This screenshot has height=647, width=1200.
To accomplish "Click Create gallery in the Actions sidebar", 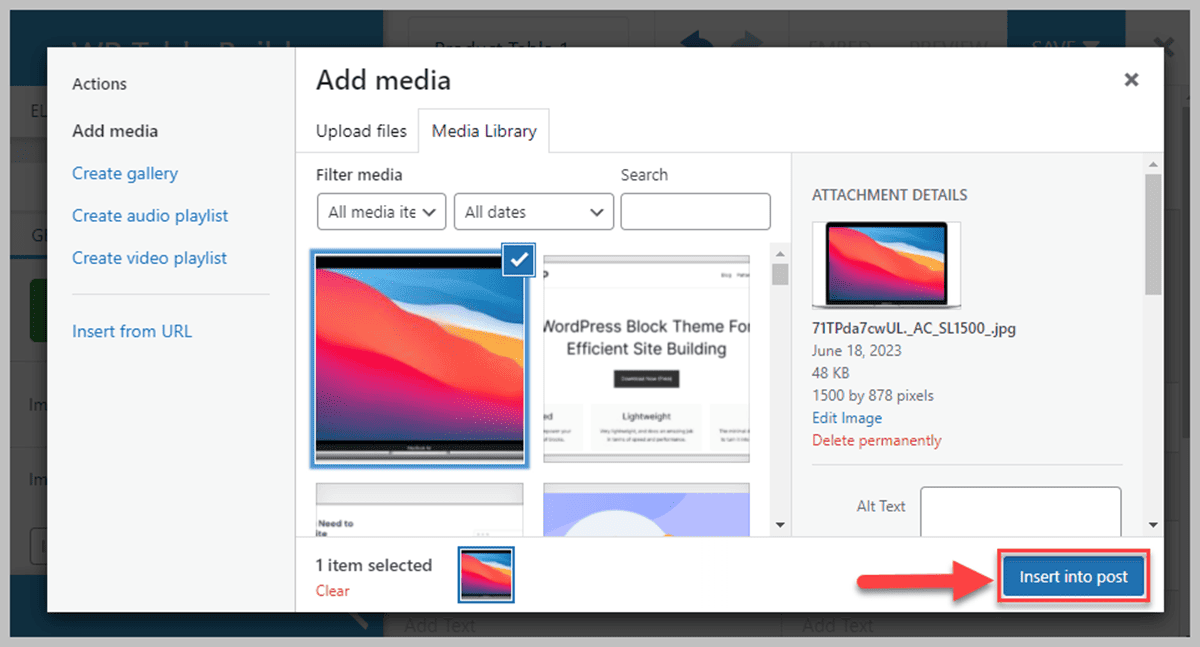I will point(124,173).
